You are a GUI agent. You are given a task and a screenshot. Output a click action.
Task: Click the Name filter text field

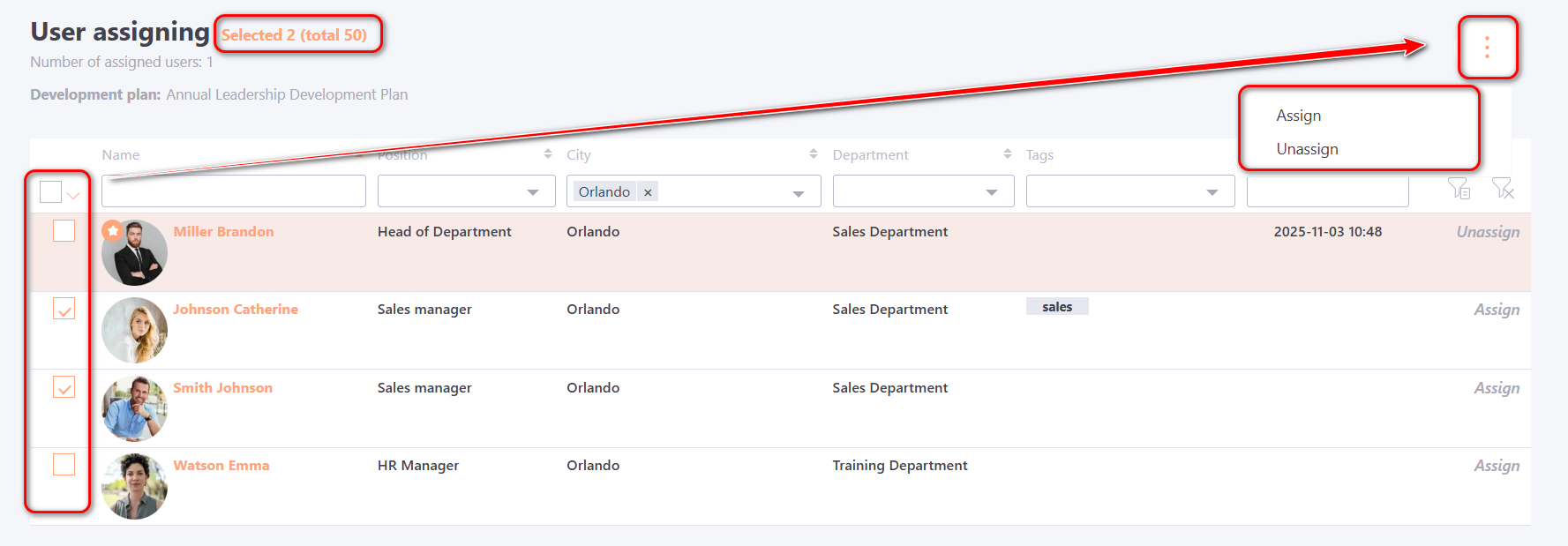click(233, 191)
